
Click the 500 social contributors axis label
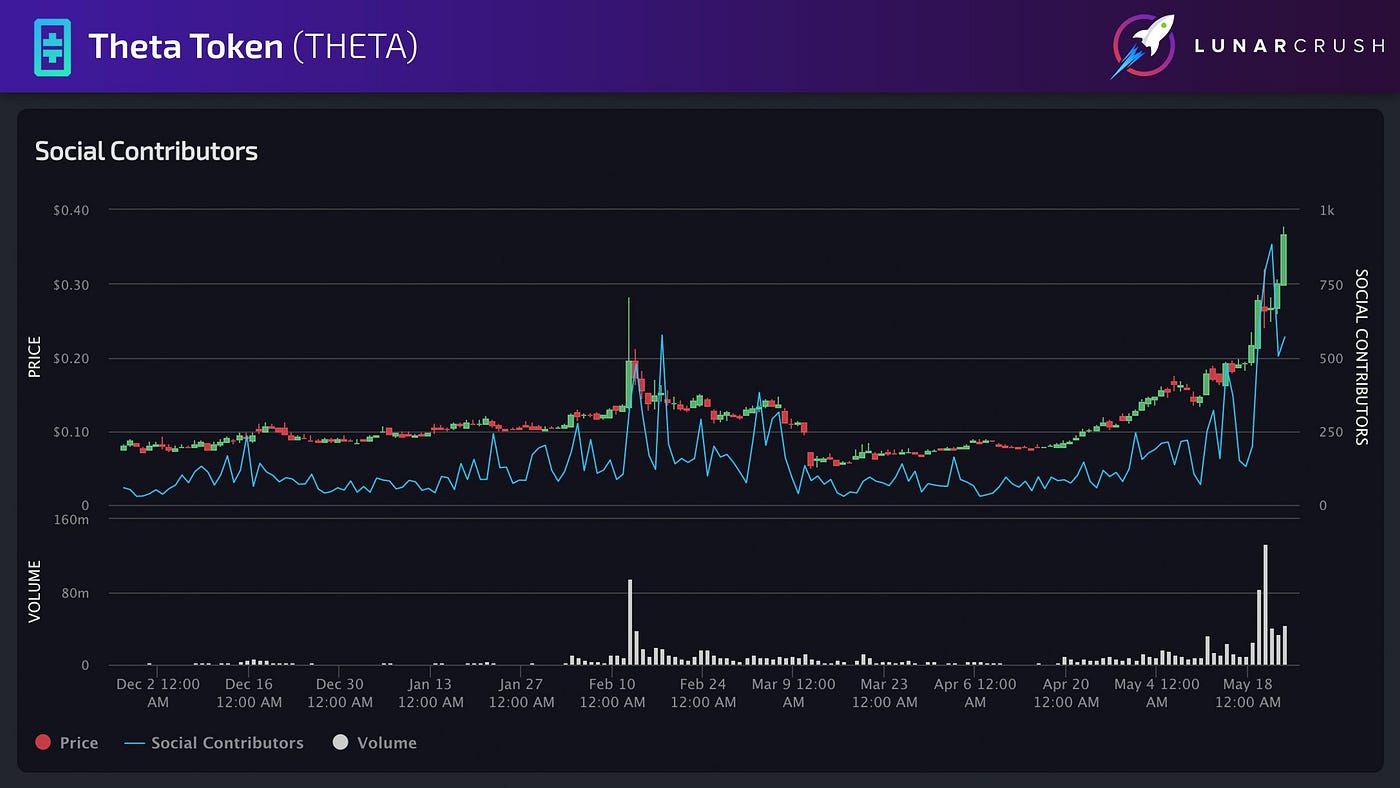(x=1331, y=358)
